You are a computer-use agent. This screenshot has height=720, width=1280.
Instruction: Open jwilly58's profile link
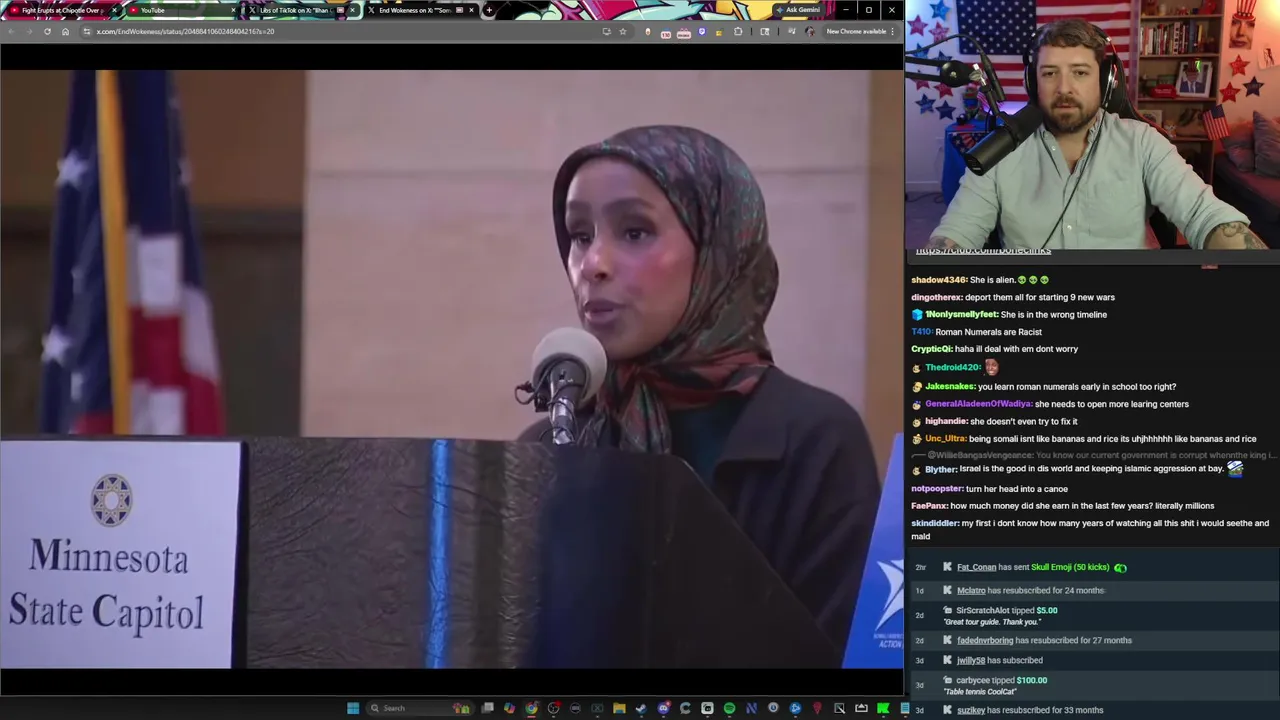click(971, 661)
